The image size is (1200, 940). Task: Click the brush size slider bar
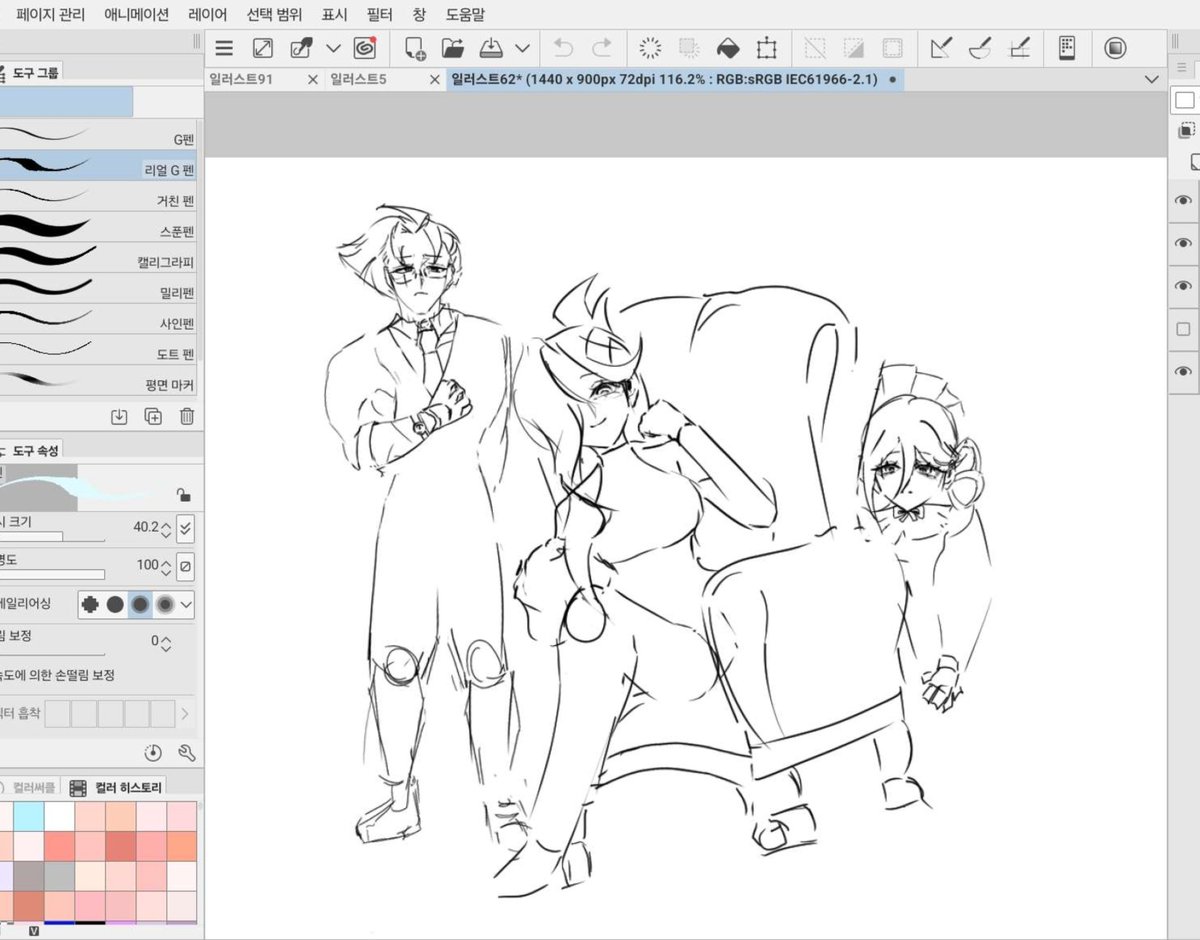pos(52,537)
